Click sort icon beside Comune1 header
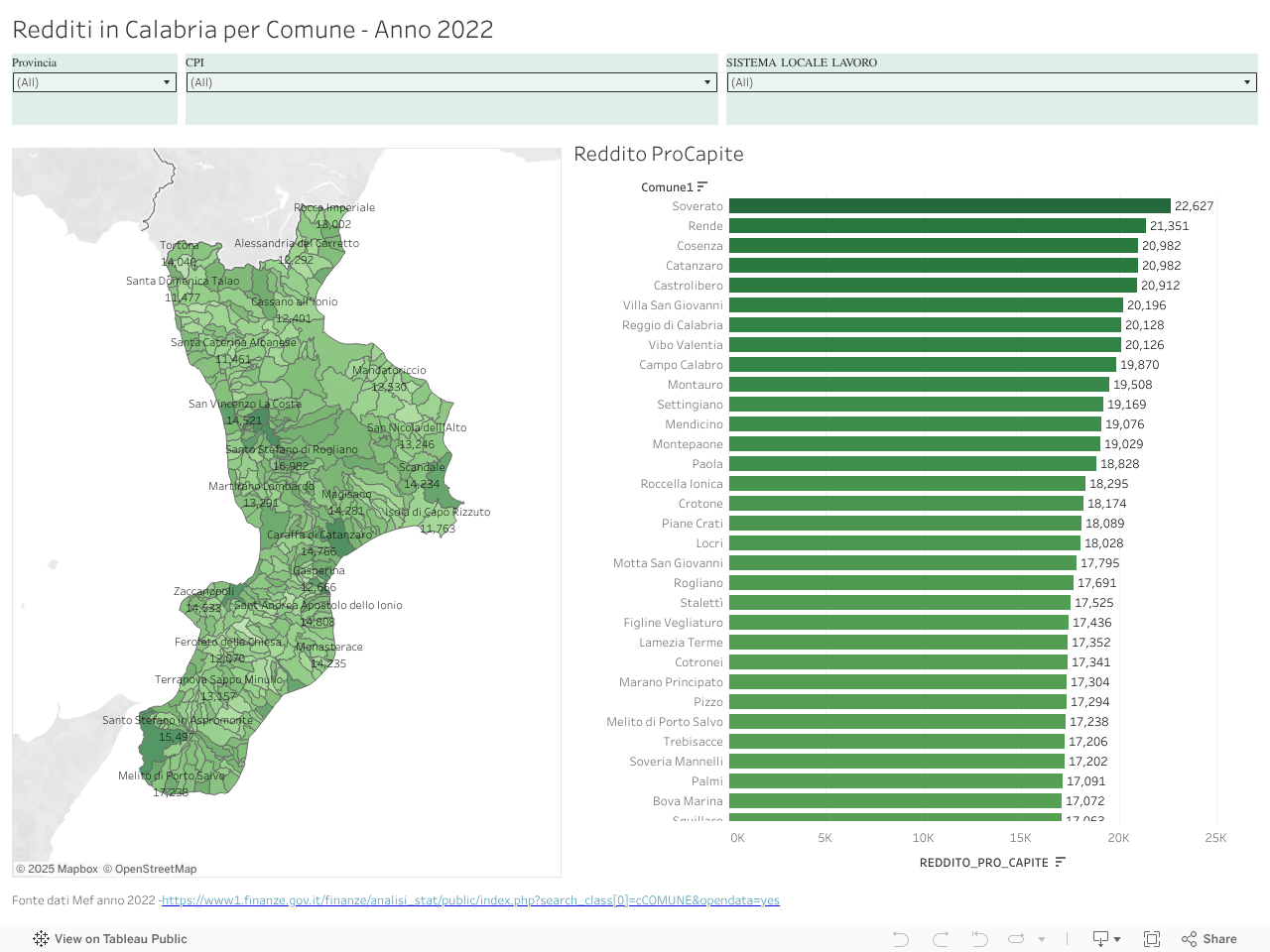This screenshot has height=952, width=1270. click(702, 186)
